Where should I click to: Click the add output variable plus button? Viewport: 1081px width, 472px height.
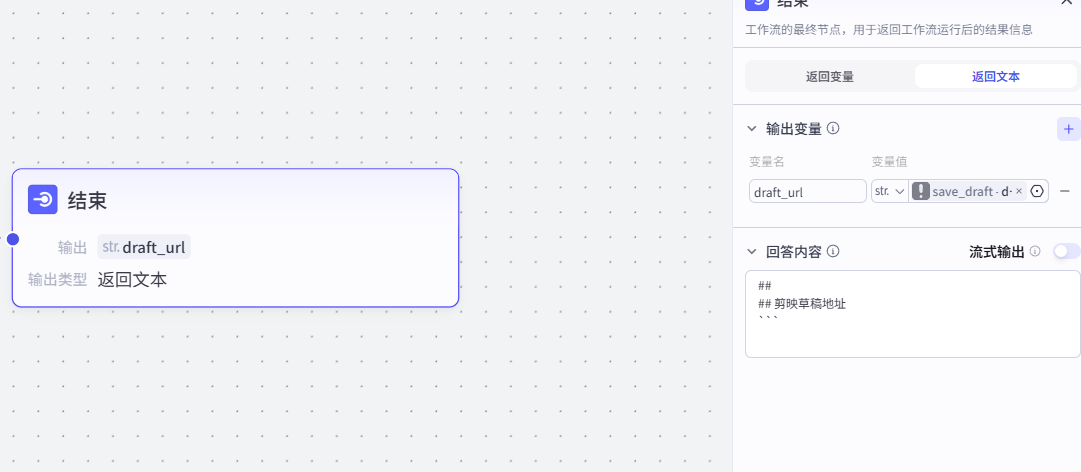pos(1068,129)
